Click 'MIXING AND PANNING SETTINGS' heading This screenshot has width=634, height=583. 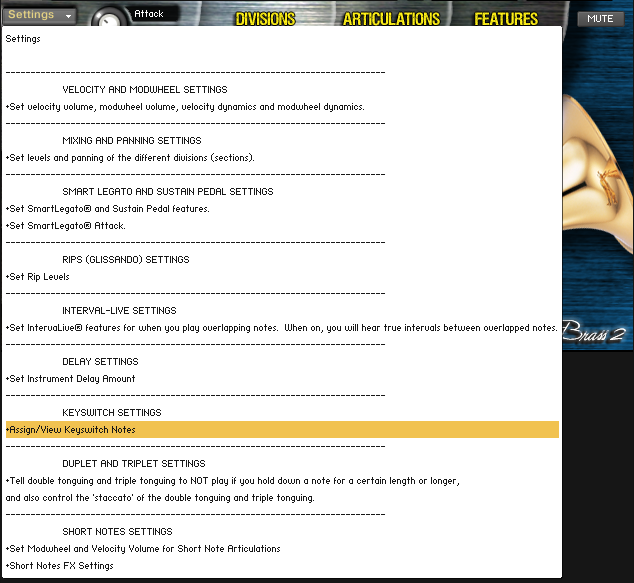point(132,141)
